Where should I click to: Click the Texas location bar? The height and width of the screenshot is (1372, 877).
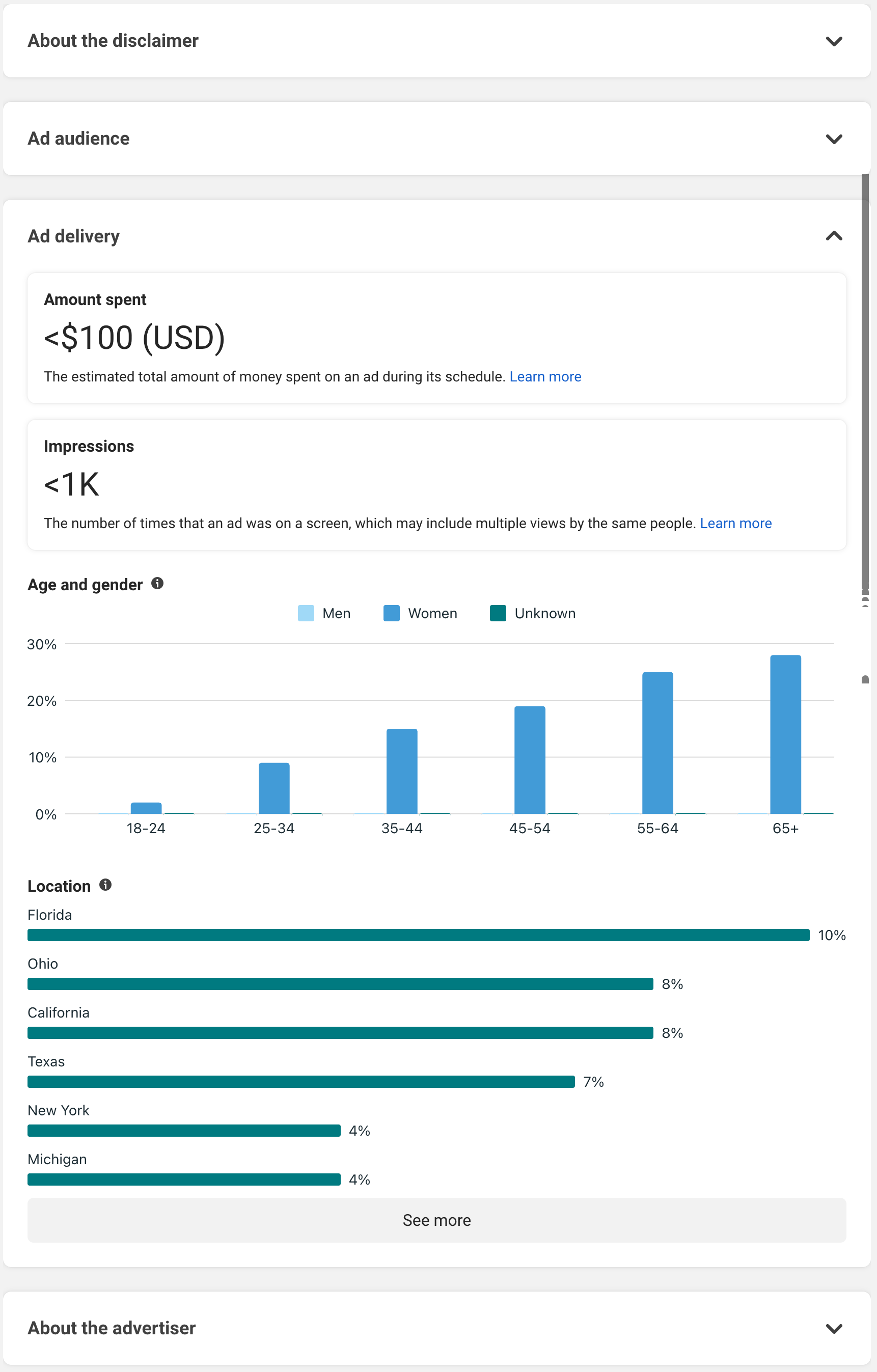(x=301, y=1081)
